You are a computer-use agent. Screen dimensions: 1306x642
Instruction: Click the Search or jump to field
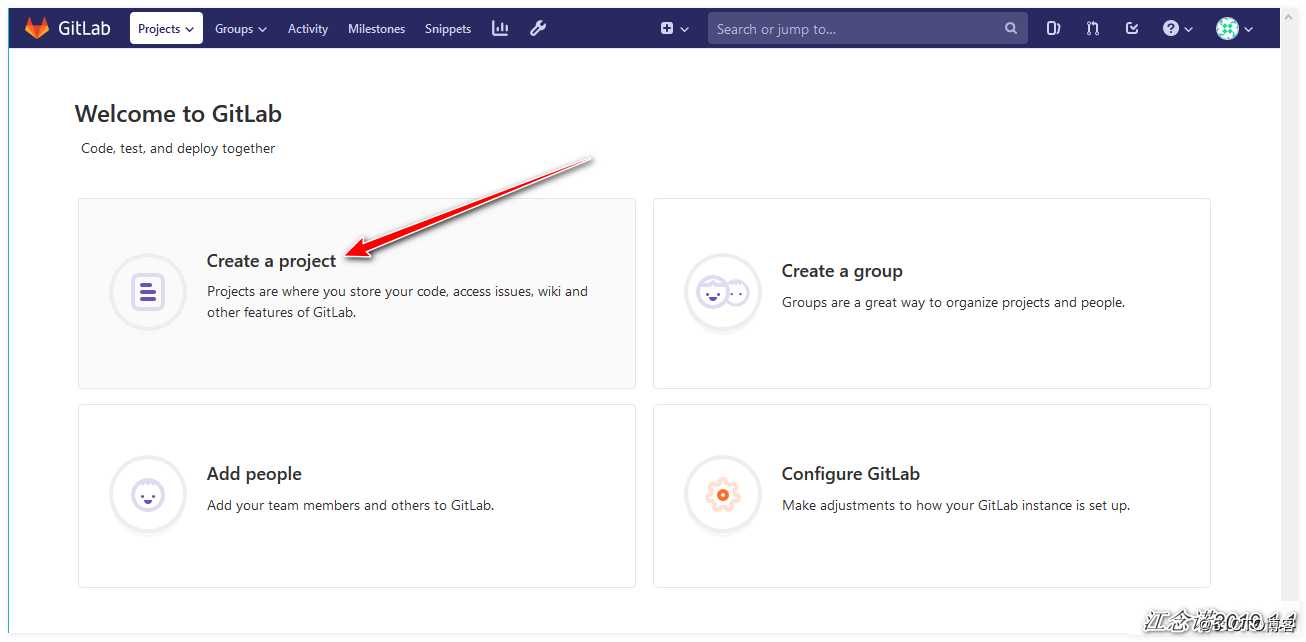[x=868, y=29]
